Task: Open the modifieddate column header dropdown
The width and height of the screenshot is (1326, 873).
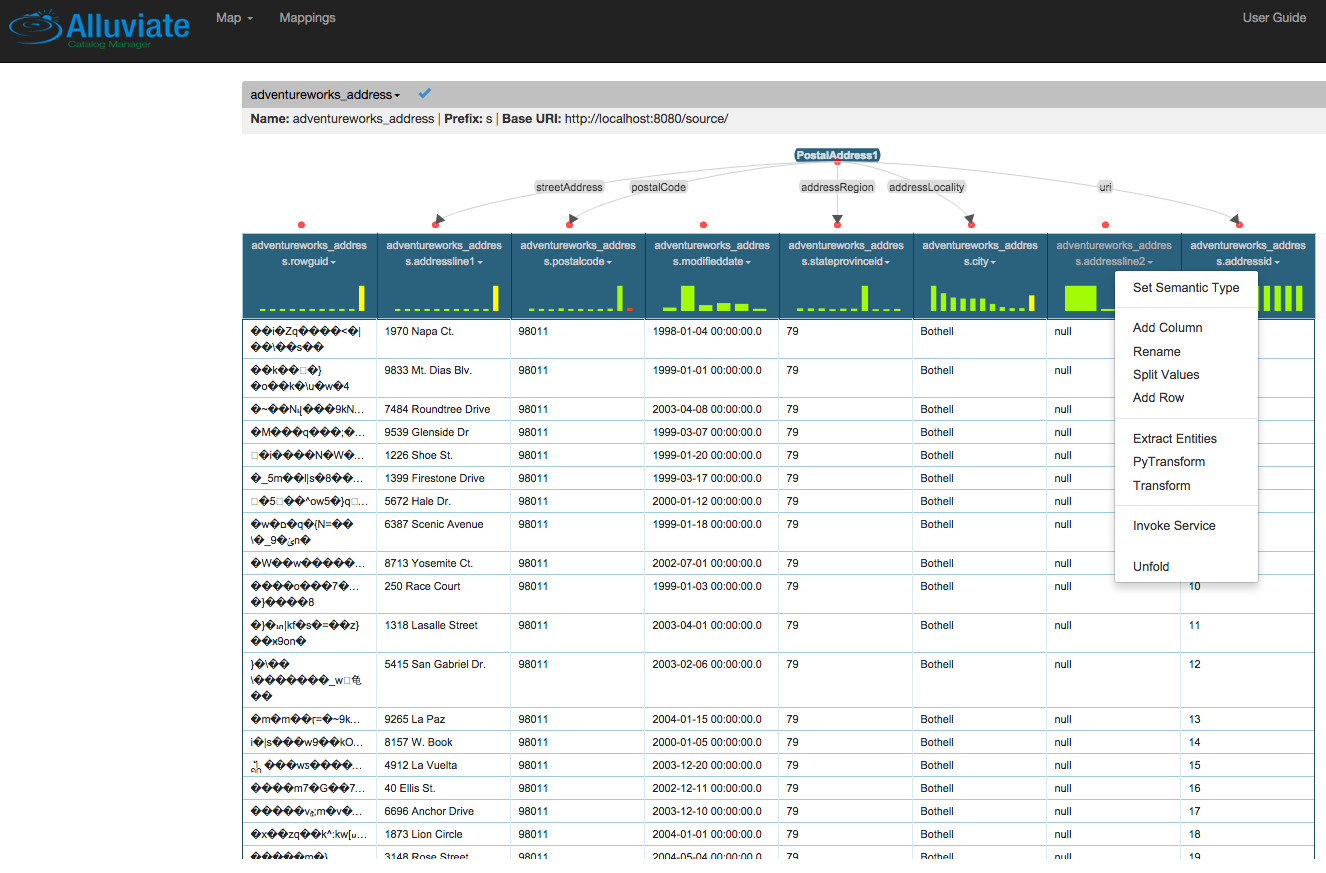Action: point(711,261)
